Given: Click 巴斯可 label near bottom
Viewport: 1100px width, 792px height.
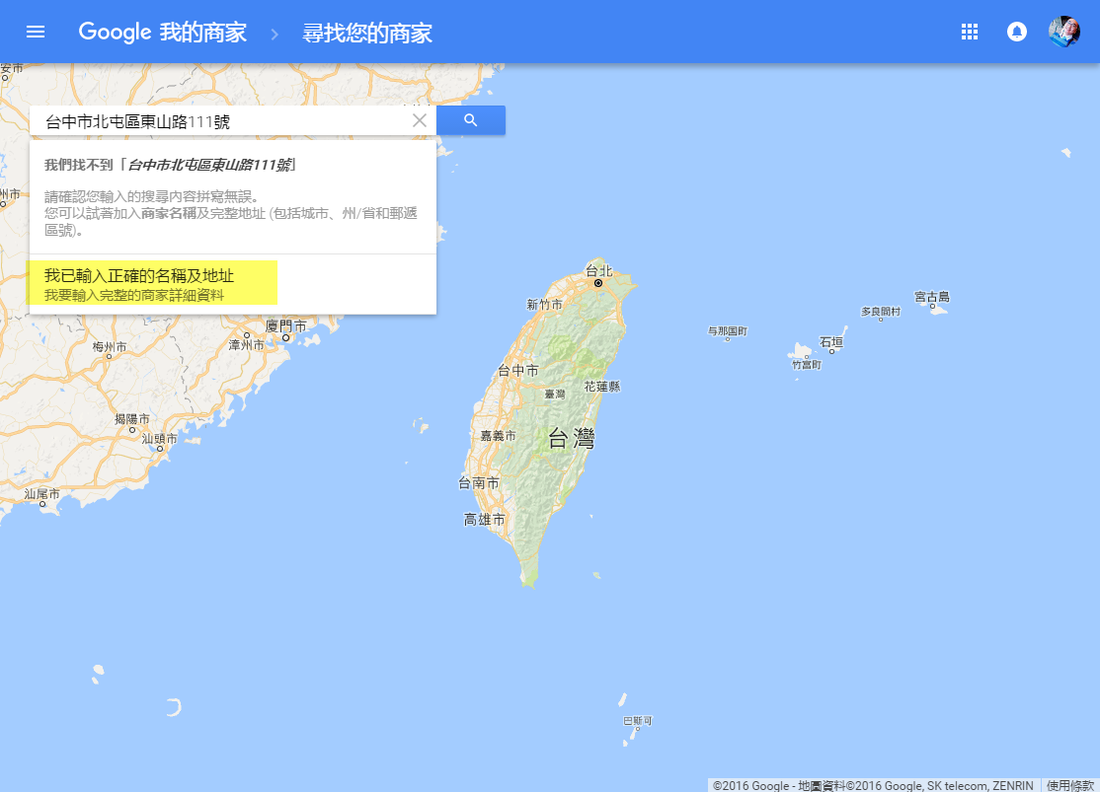Looking at the screenshot, I should point(638,720).
